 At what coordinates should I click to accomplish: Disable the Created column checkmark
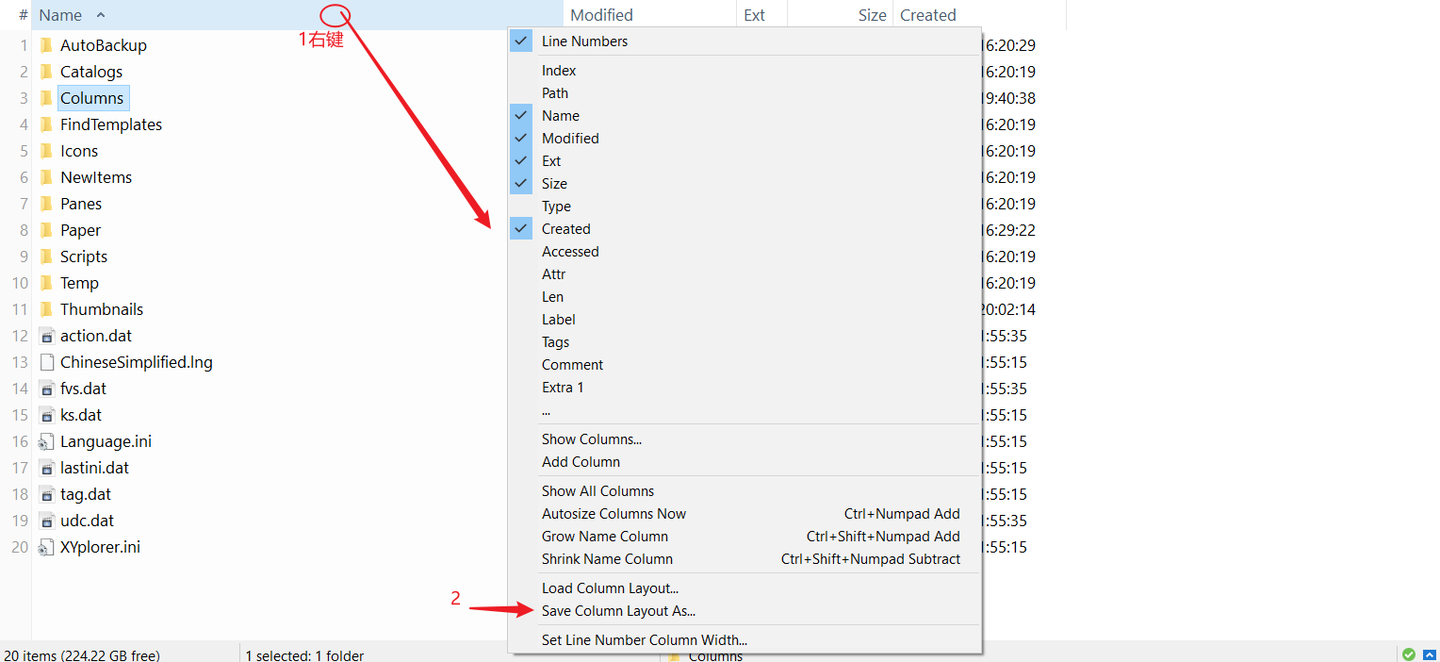tap(521, 229)
